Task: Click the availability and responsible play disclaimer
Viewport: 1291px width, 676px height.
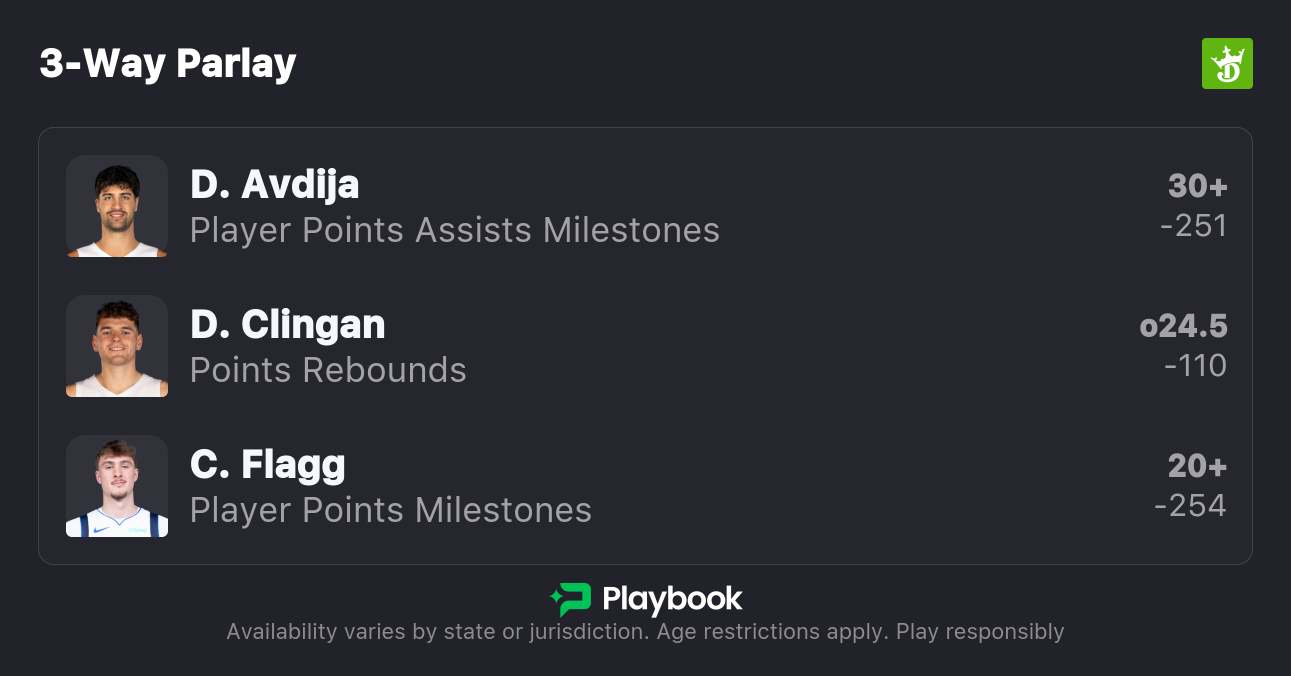Action: (x=645, y=632)
